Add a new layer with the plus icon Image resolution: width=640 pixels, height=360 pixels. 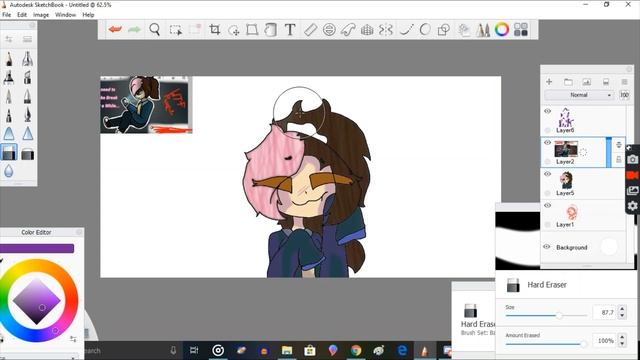549,82
